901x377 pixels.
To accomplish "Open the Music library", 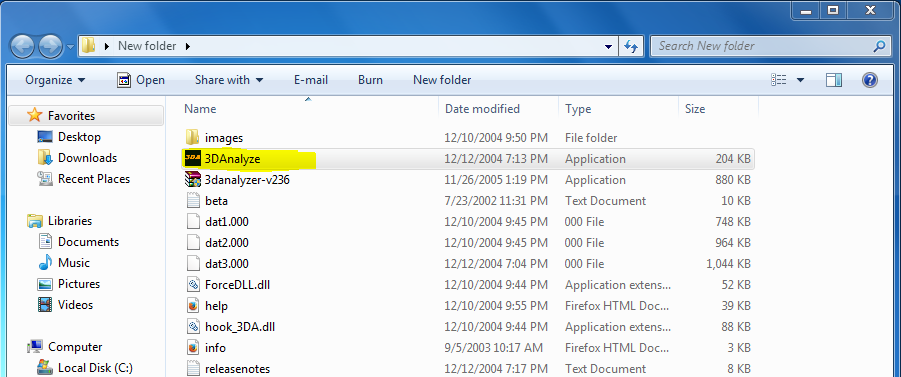I will pos(74,263).
